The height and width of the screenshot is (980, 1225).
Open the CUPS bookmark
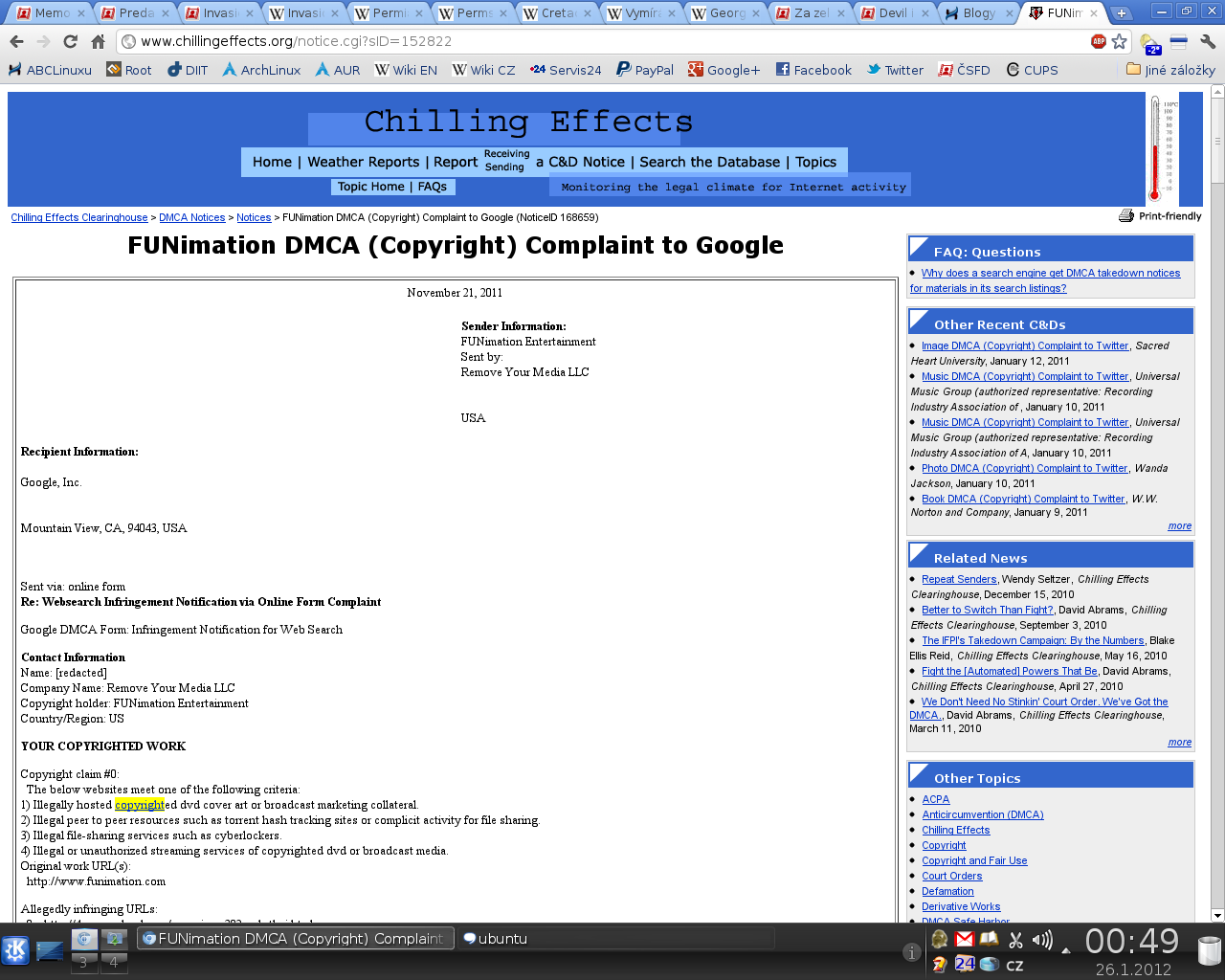pos(1032,70)
